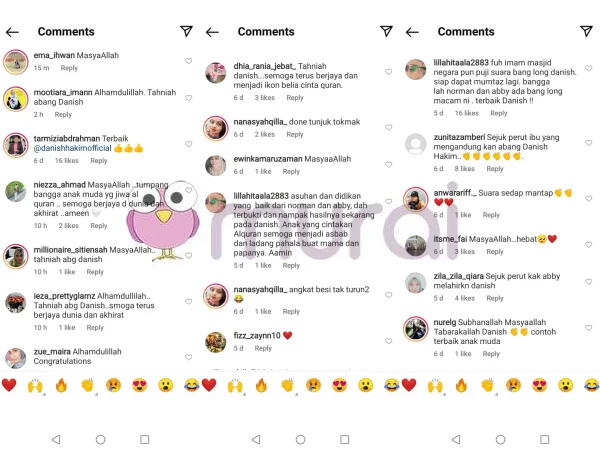Tap the back arrow in the leftmost Comments header
This screenshot has height=450, width=600.
[12, 32]
